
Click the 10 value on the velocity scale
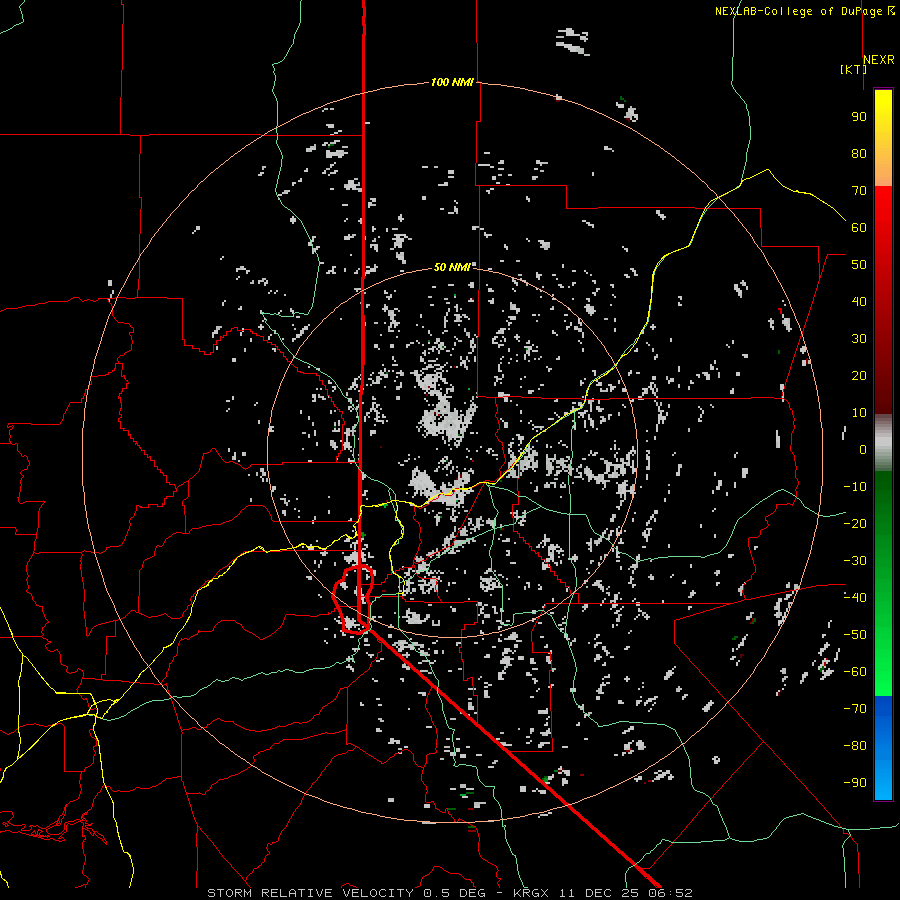click(x=859, y=413)
